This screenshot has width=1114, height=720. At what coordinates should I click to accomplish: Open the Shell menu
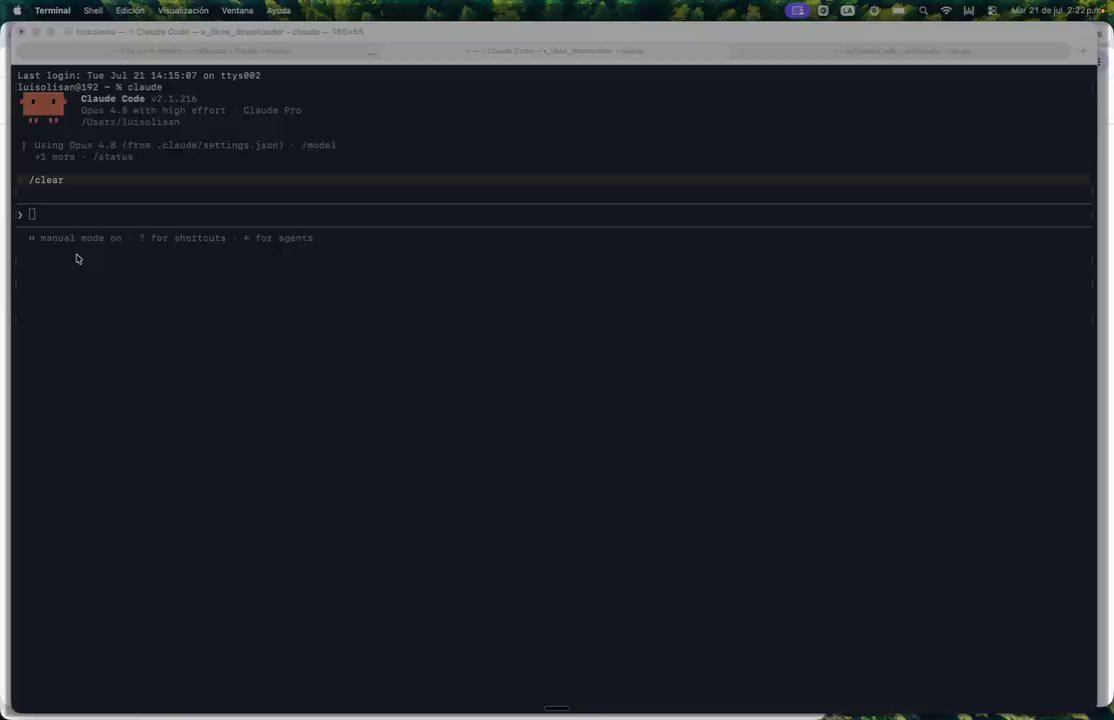(x=93, y=11)
